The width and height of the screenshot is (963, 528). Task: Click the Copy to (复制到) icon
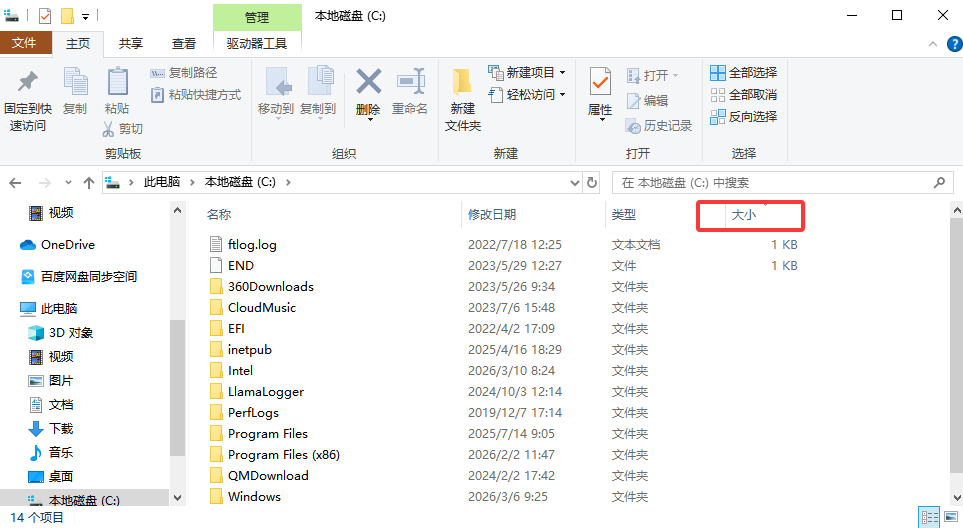319,81
